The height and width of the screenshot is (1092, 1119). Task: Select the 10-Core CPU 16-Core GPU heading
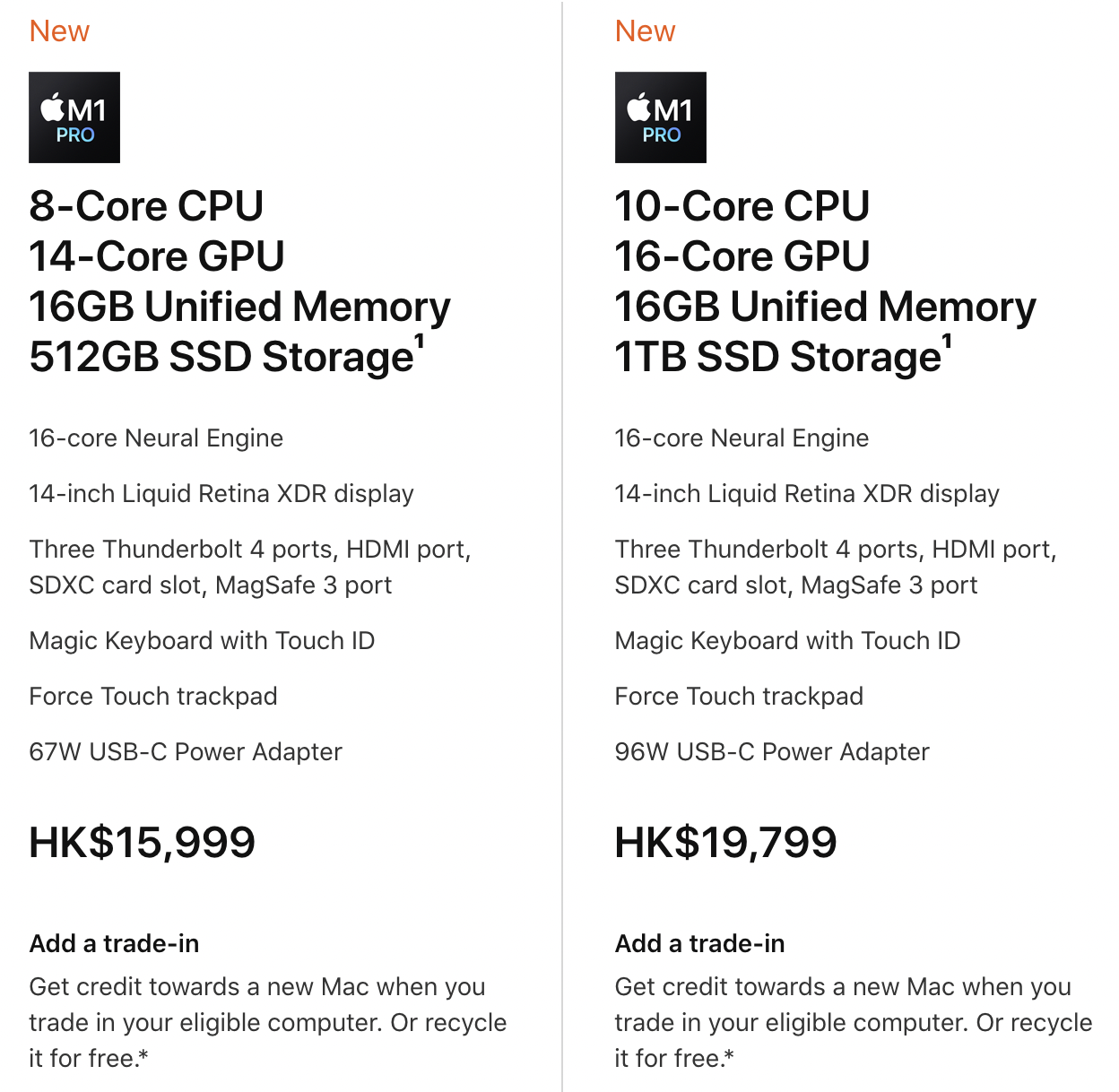[x=742, y=230]
